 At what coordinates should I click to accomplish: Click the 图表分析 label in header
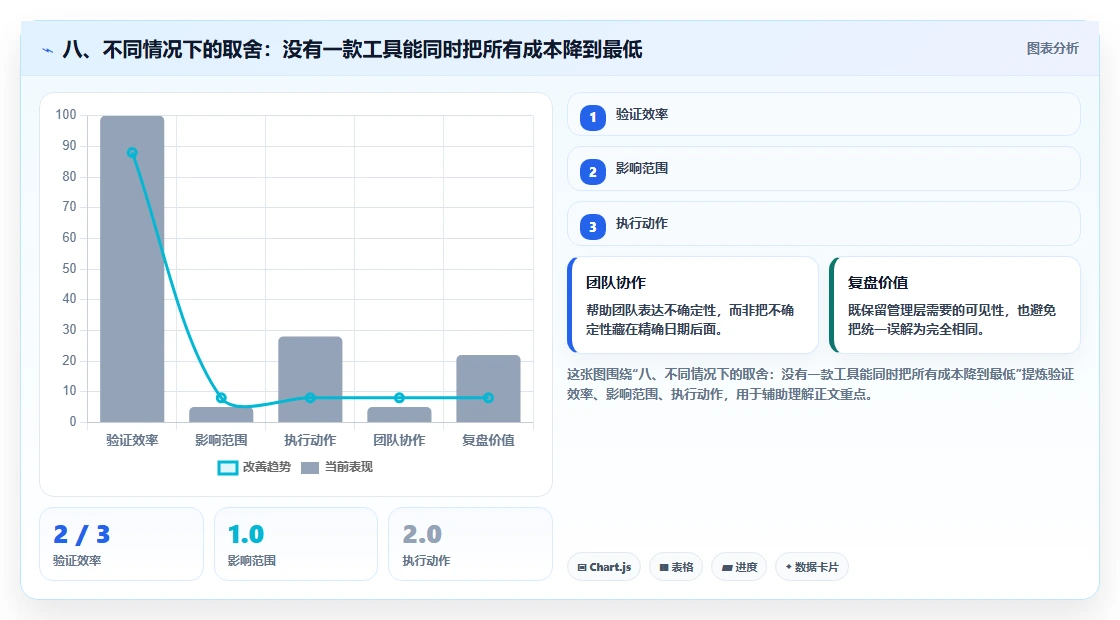point(1052,49)
